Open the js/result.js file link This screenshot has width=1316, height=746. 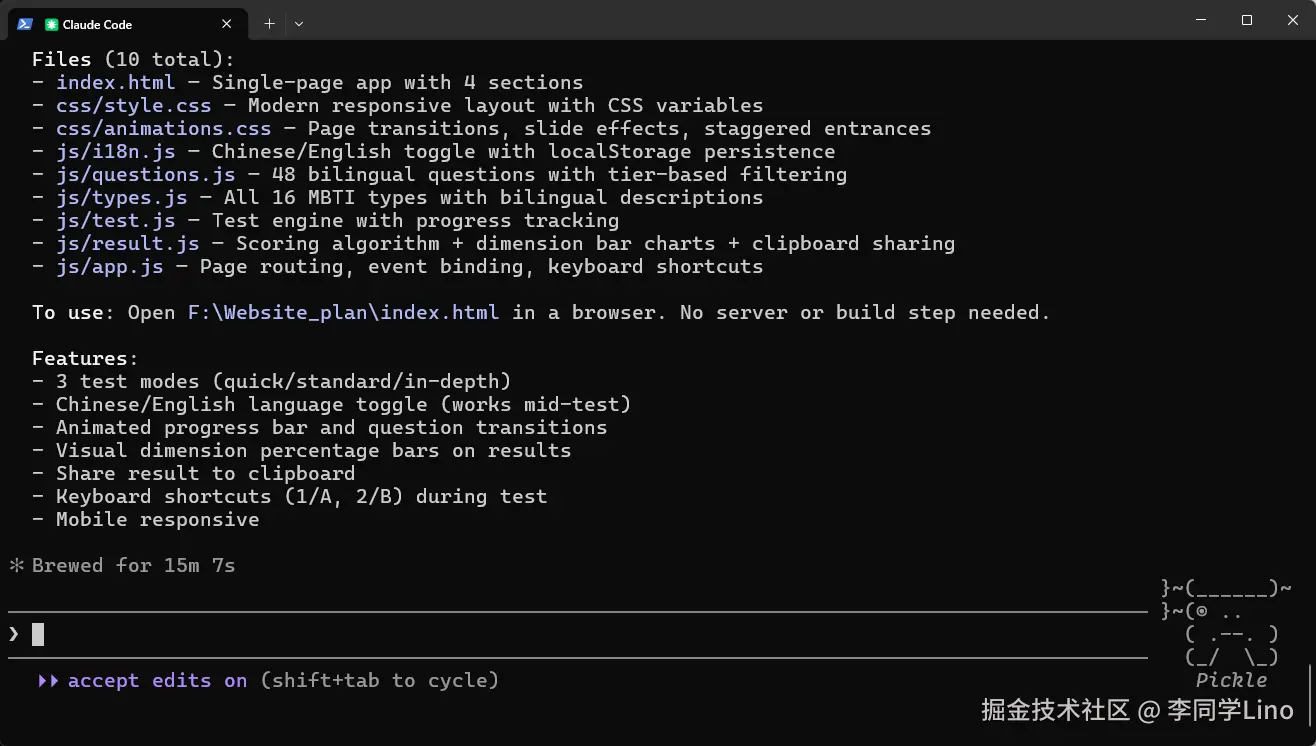click(127, 244)
